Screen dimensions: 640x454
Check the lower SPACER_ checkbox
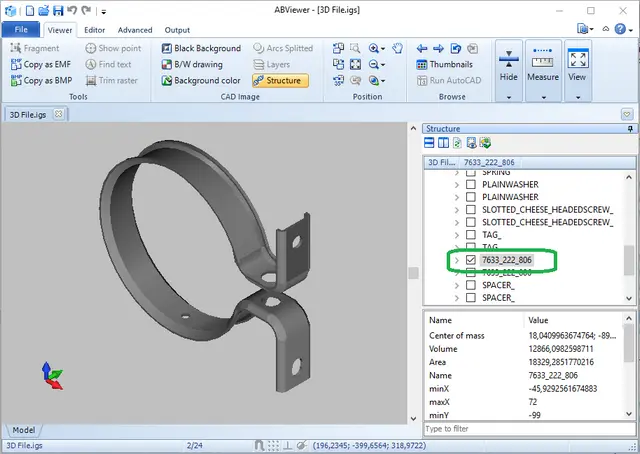pos(471,298)
